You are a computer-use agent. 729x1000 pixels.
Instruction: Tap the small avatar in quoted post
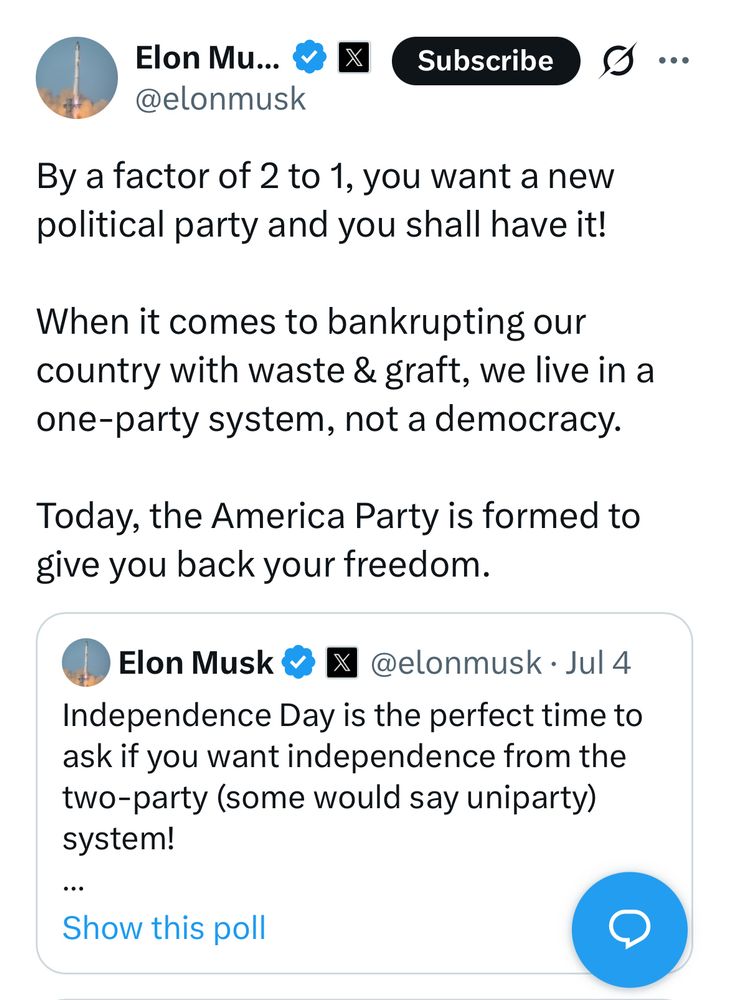86,662
